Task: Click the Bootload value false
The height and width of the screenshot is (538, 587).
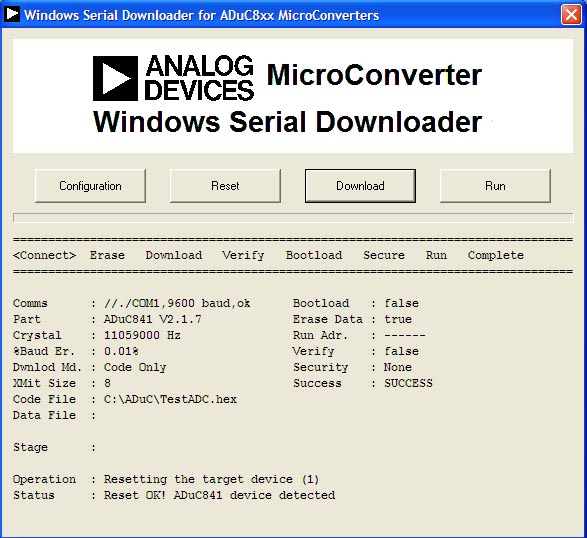Action: point(401,303)
